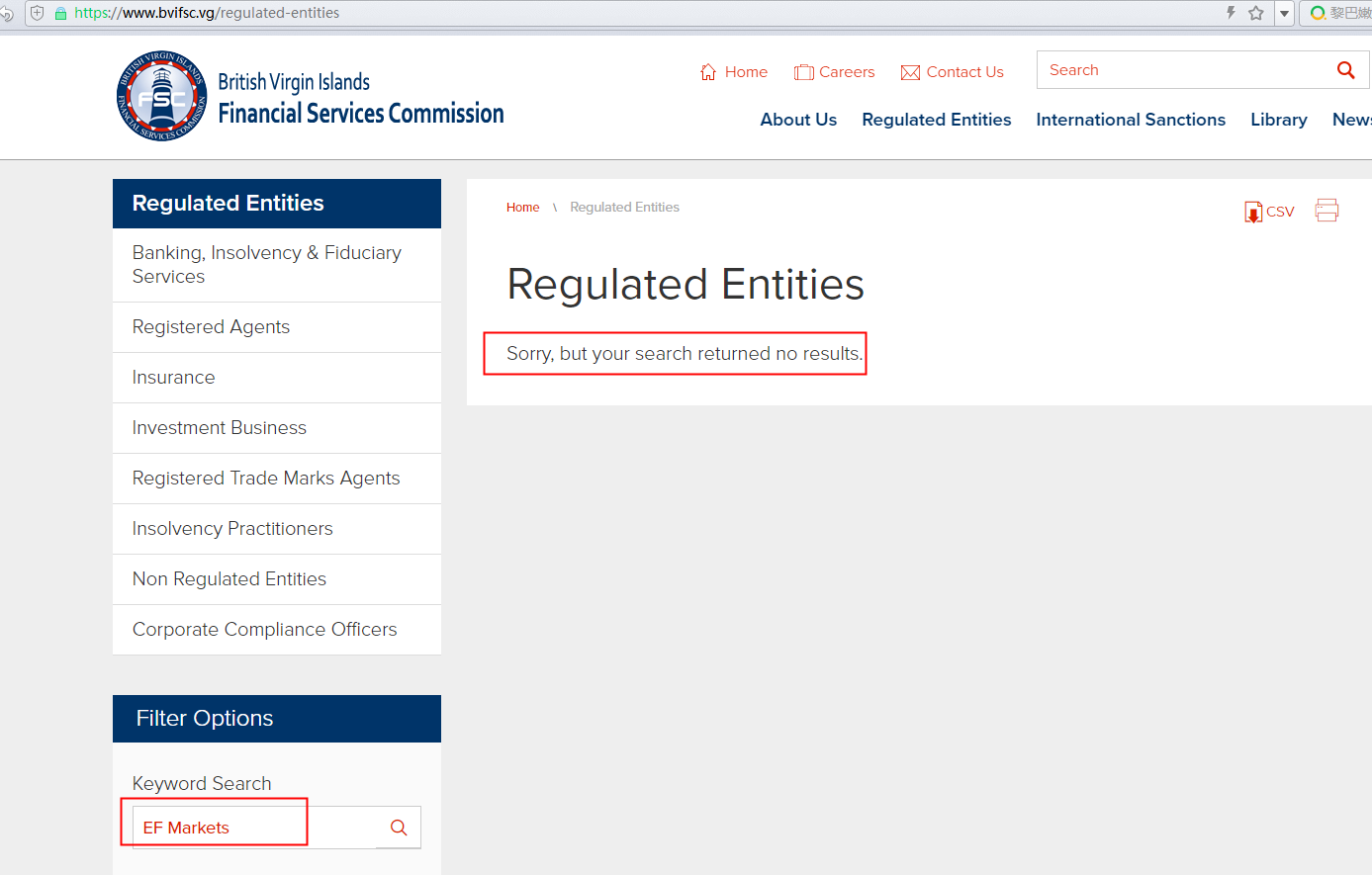1372x875 pixels.
Task: Click the Contact Us envelope icon
Action: tap(911, 72)
